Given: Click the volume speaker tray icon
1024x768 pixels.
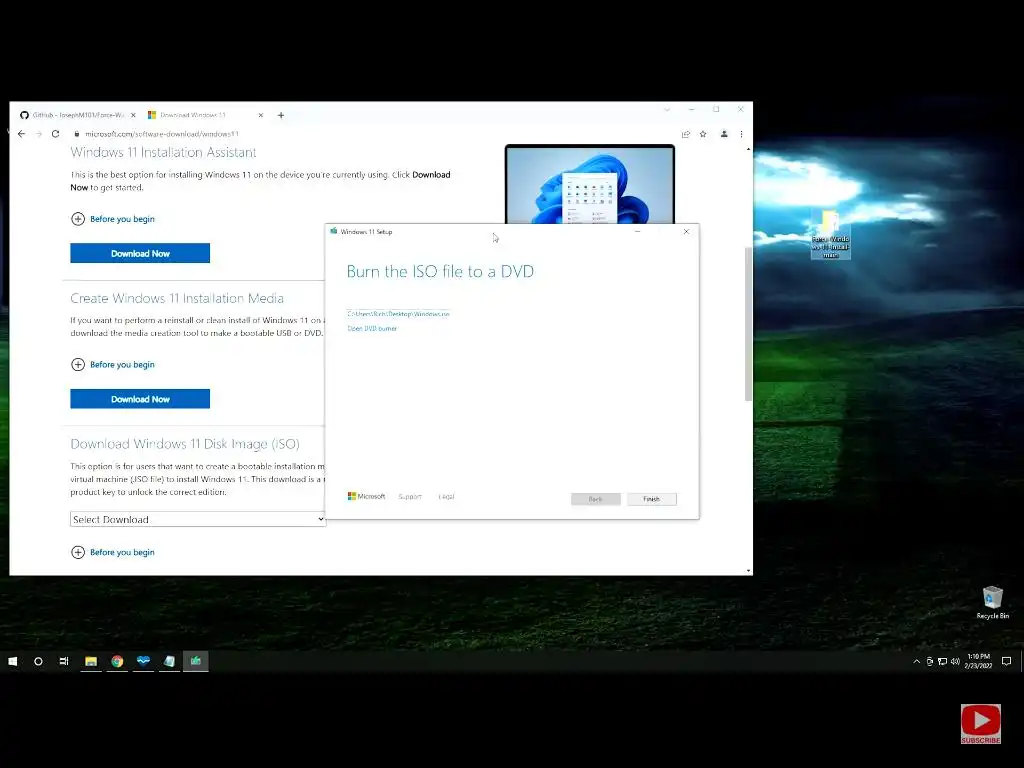Looking at the screenshot, I should pyautogui.click(x=955, y=661).
